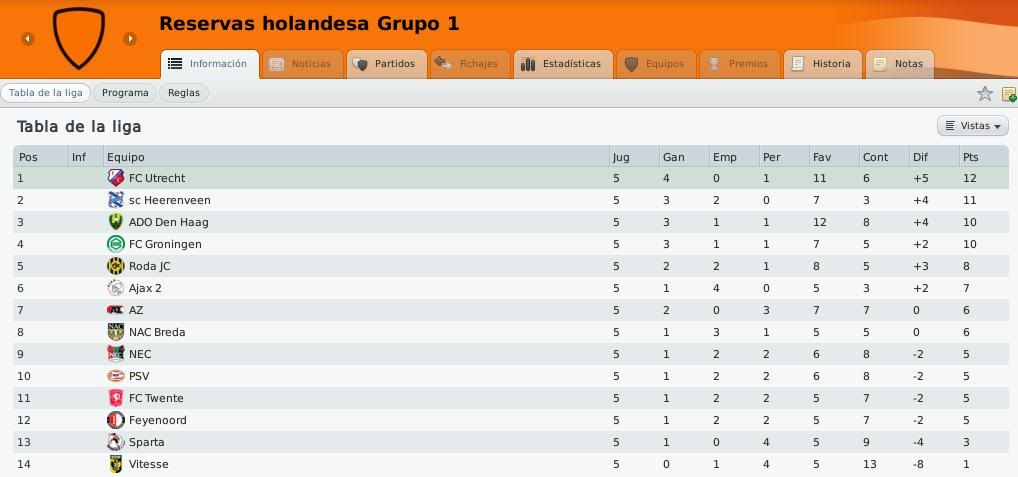Open the ADO Den Haag team link
This screenshot has width=1018, height=477.
click(168, 222)
